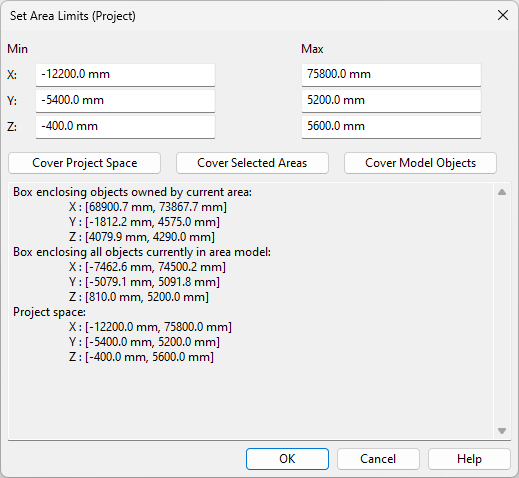Click the info box scroll down arrow
Screen dimensions: 519x478
pos(502,431)
